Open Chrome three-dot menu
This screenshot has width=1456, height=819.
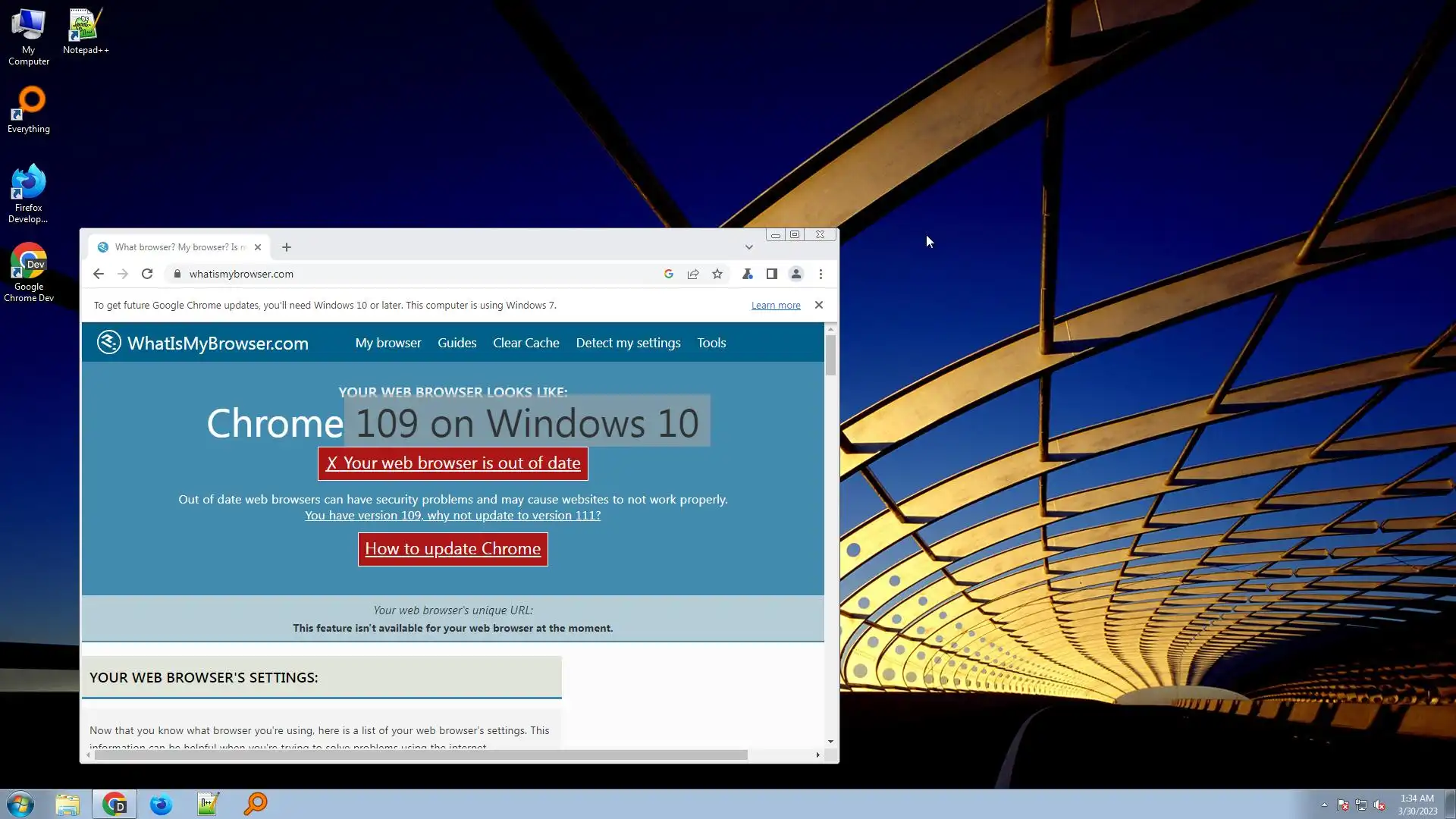pos(821,274)
